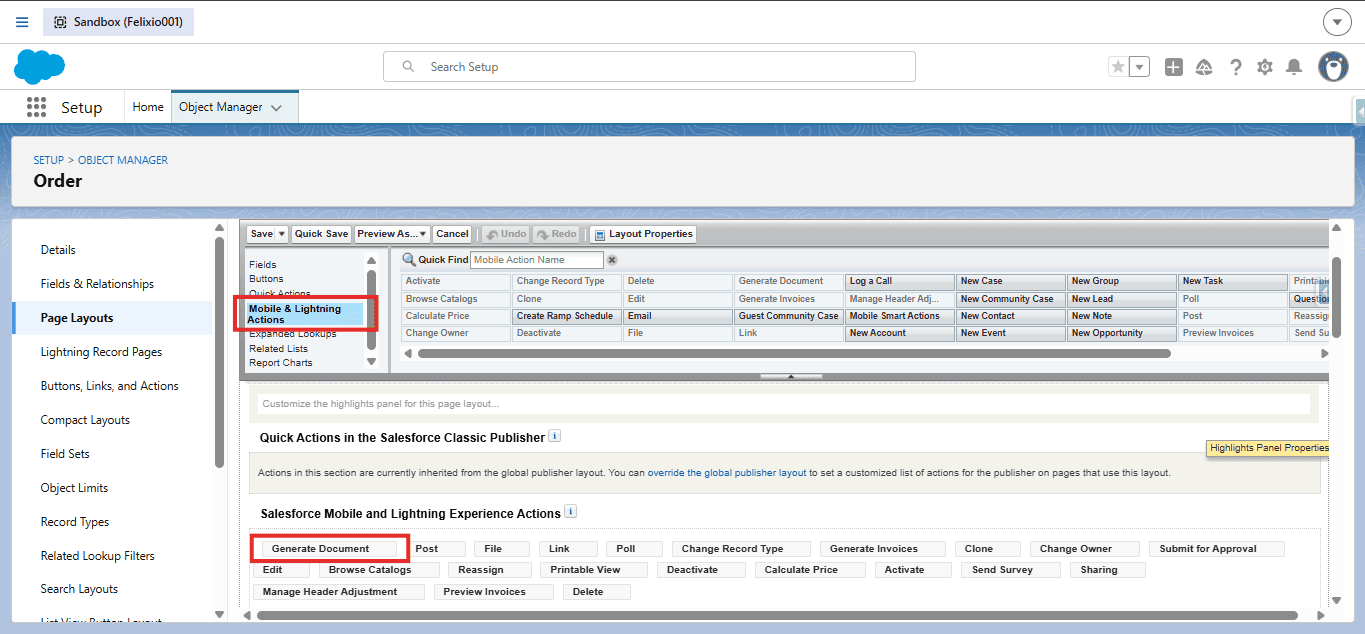Click info icon beside Classic Publisher heading

point(555,436)
